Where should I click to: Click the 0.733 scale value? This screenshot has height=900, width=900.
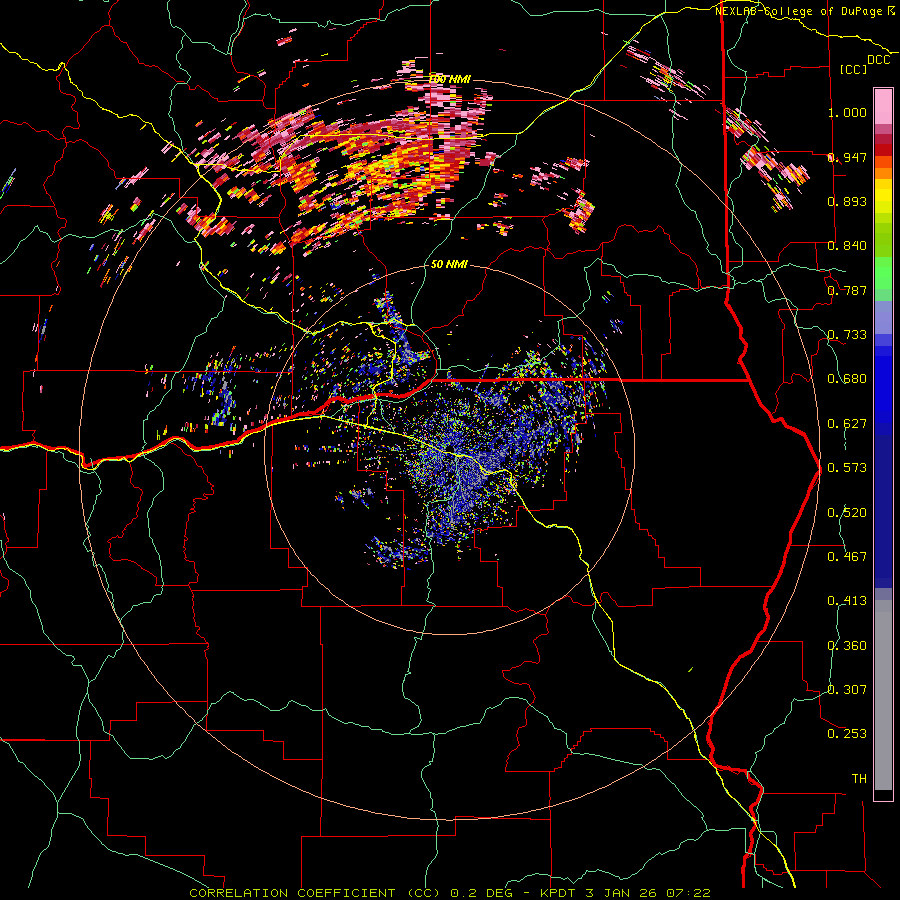[847, 335]
